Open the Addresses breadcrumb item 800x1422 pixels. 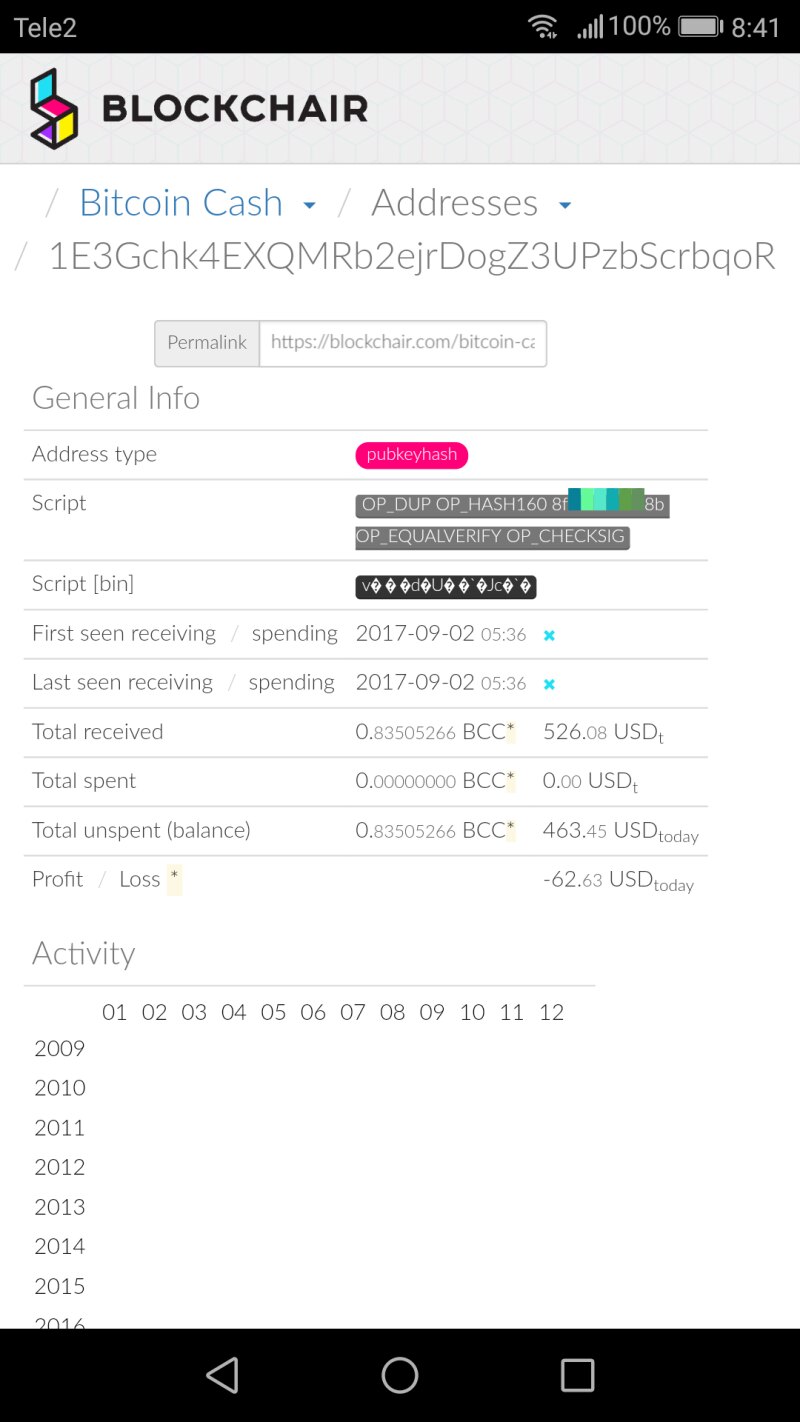pyautogui.click(x=454, y=203)
